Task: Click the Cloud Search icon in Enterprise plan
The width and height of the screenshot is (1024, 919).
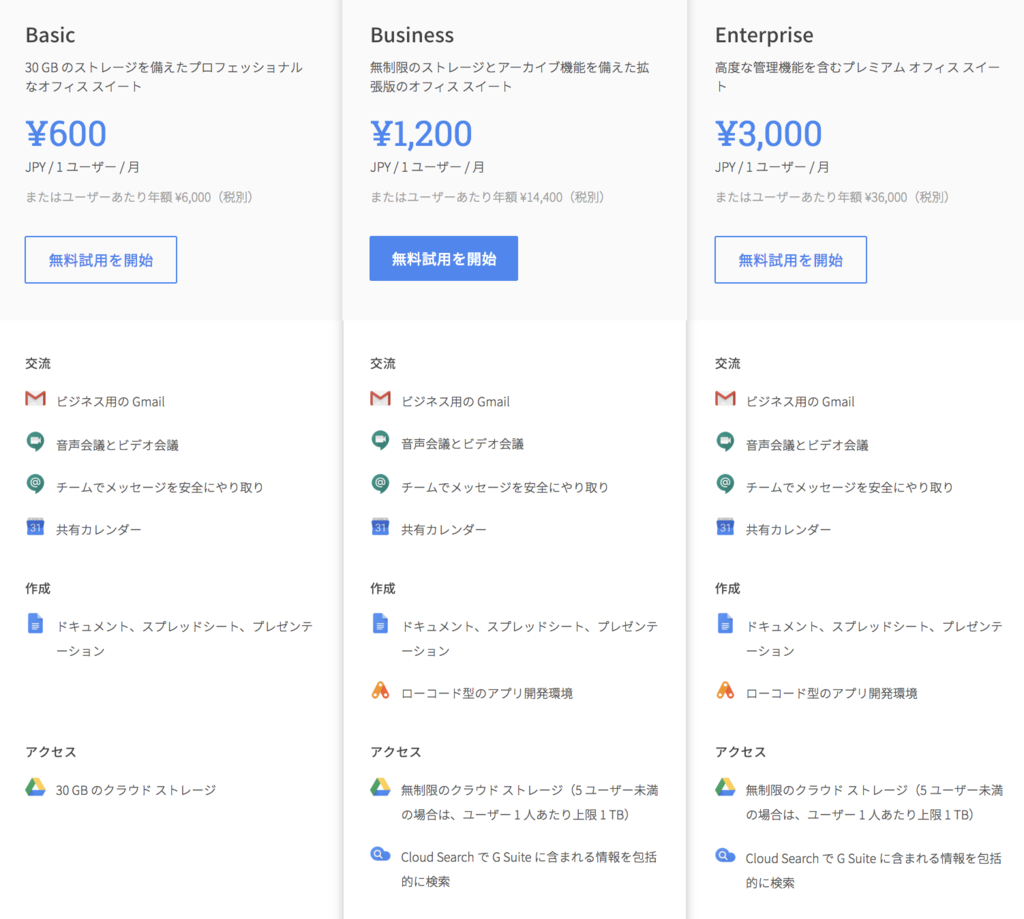Action: point(725,855)
